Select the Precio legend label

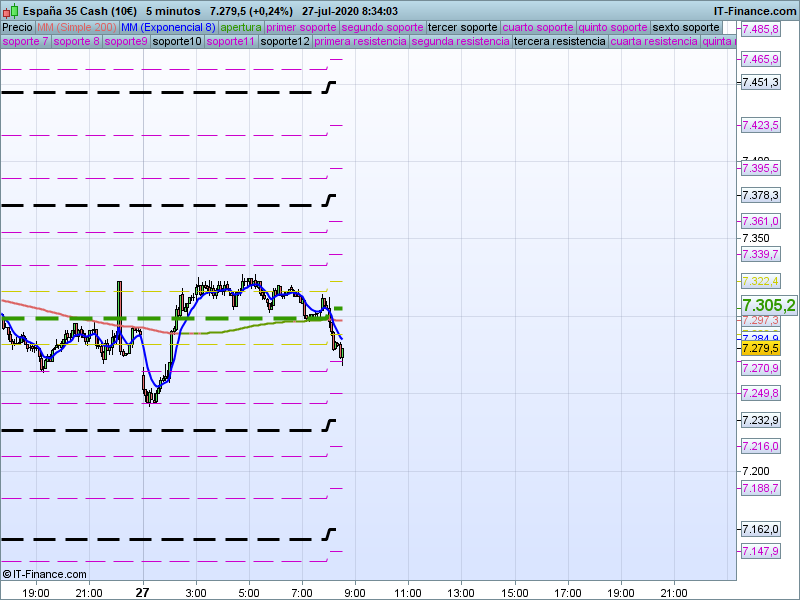pos(17,27)
